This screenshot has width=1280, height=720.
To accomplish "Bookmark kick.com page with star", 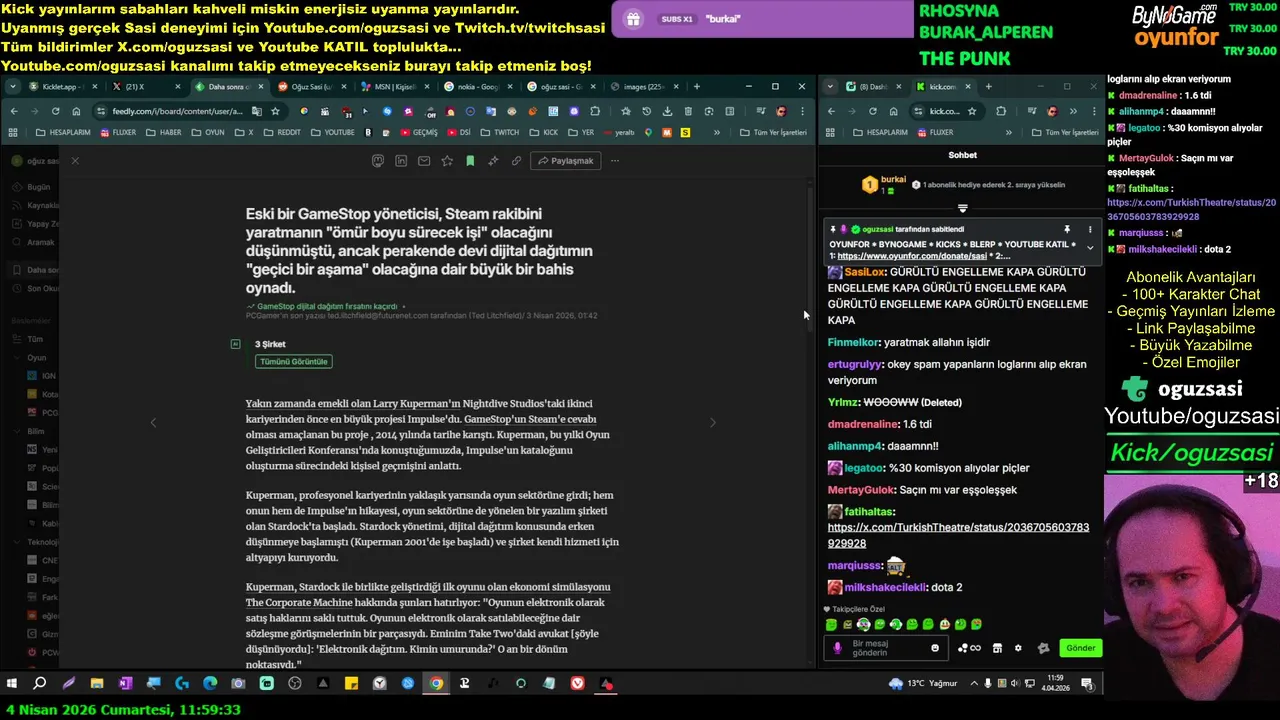I will coord(971,111).
